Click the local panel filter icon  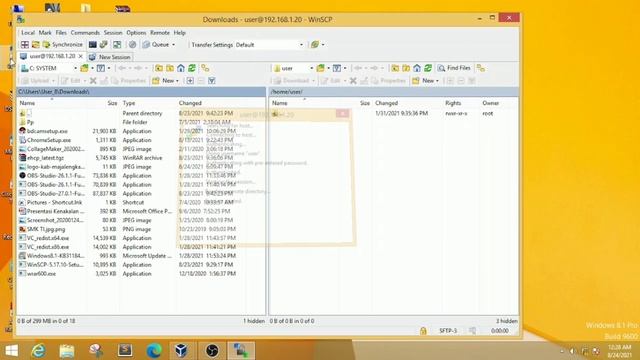pyautogui.click(x=101, y=68)
